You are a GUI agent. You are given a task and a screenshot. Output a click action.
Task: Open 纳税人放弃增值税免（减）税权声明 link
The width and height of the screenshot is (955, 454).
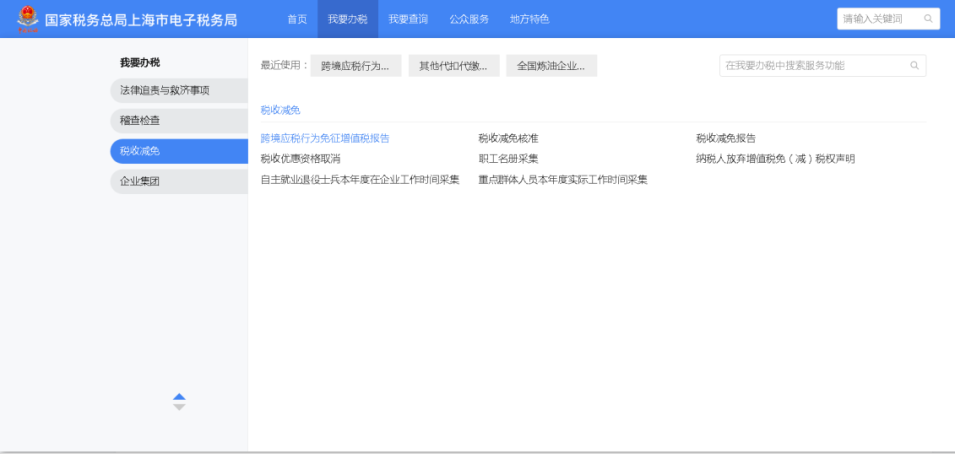[x=775, y=159]
